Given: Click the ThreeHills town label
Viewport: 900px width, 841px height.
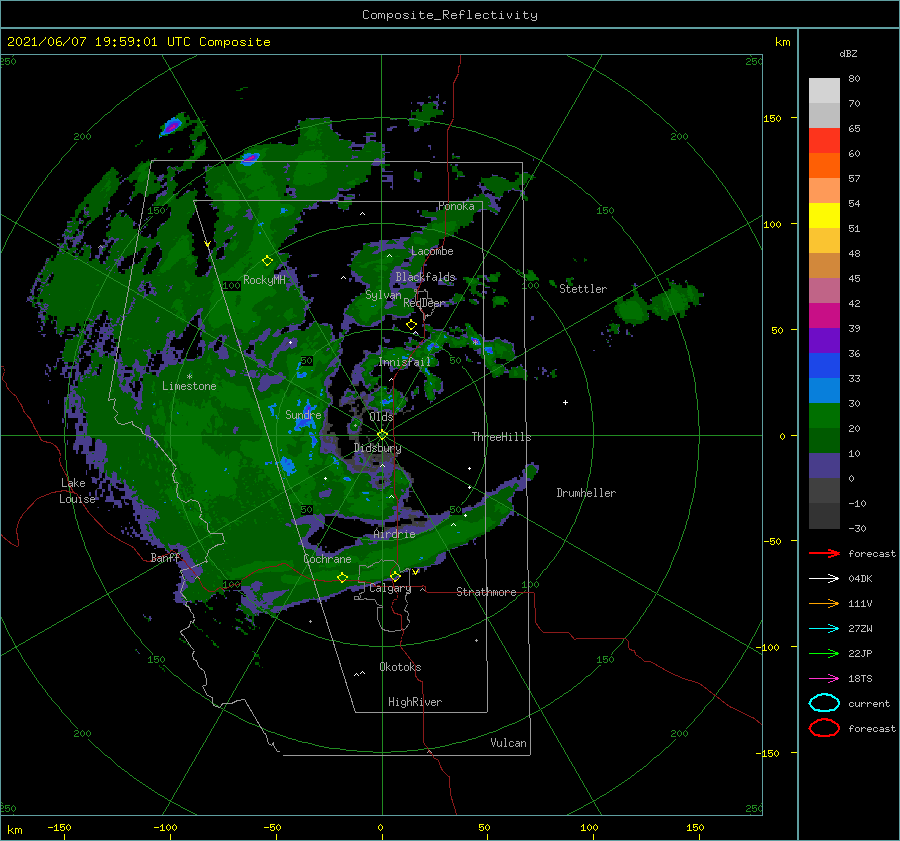Looking at the screenshot, I should (501, 437).
